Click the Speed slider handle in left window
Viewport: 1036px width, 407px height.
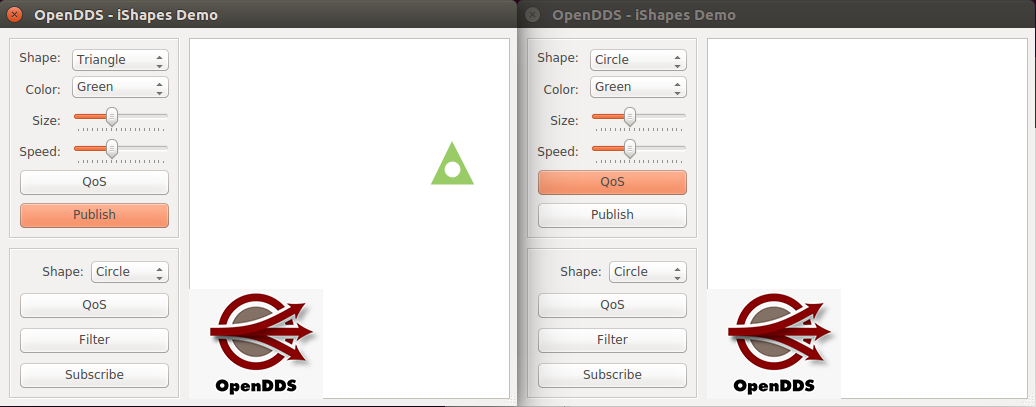tap(112, 148)
